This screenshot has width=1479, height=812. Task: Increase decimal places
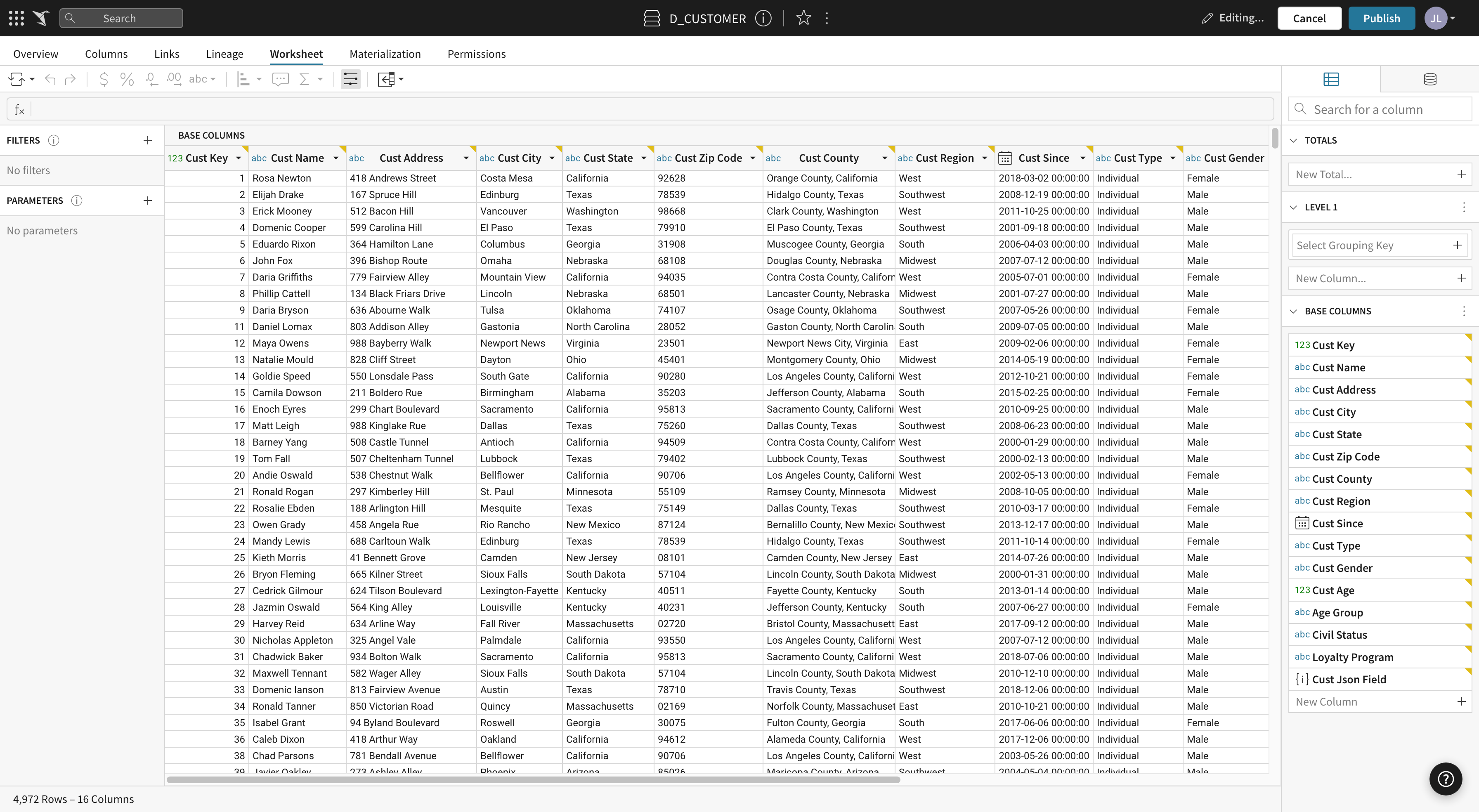[174, 79]
